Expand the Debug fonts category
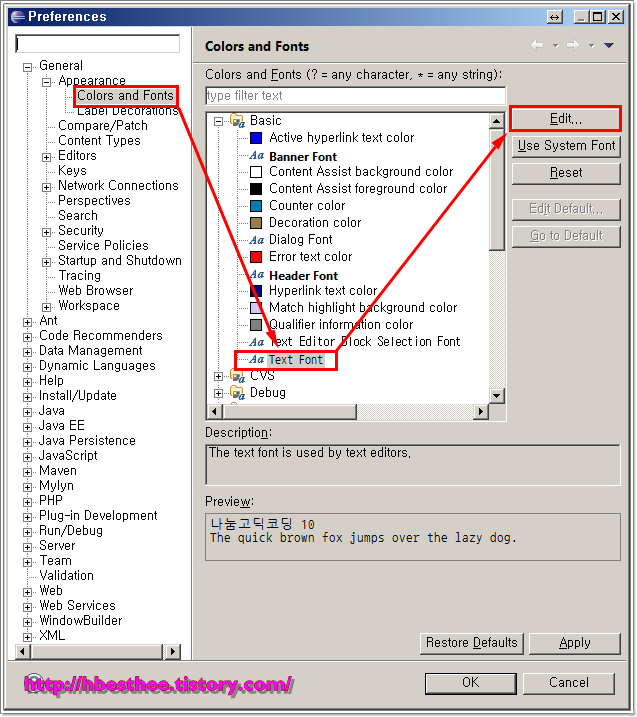 [219, 393]
